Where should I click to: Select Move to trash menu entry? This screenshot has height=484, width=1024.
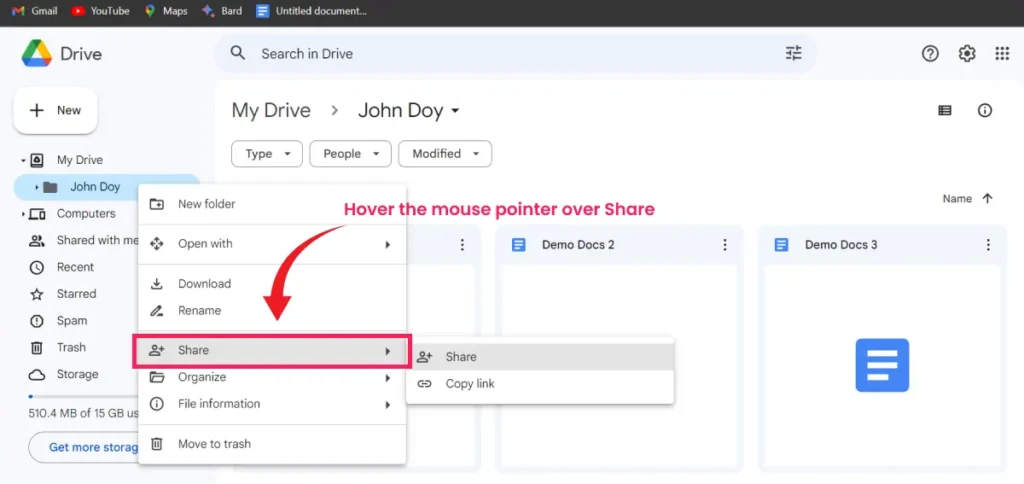pos(214,444)
